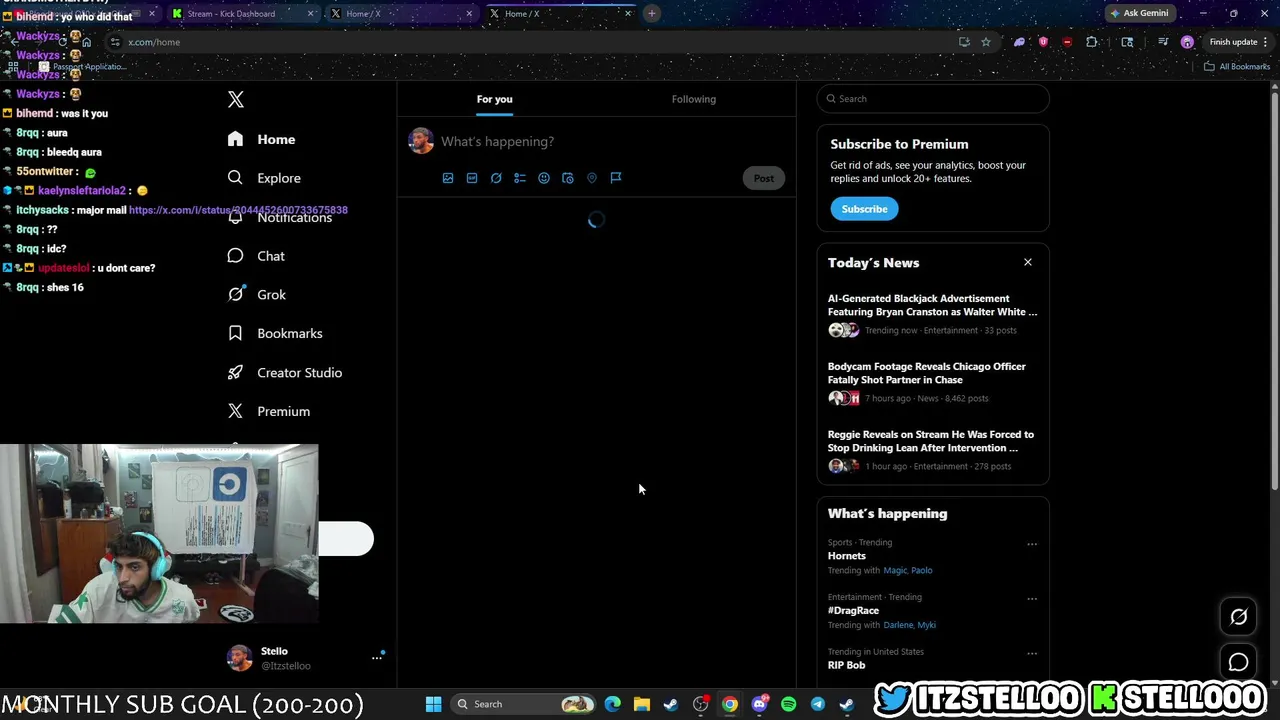Open a new browser tab
This screenshot has height=720, width=1280.
652,14
